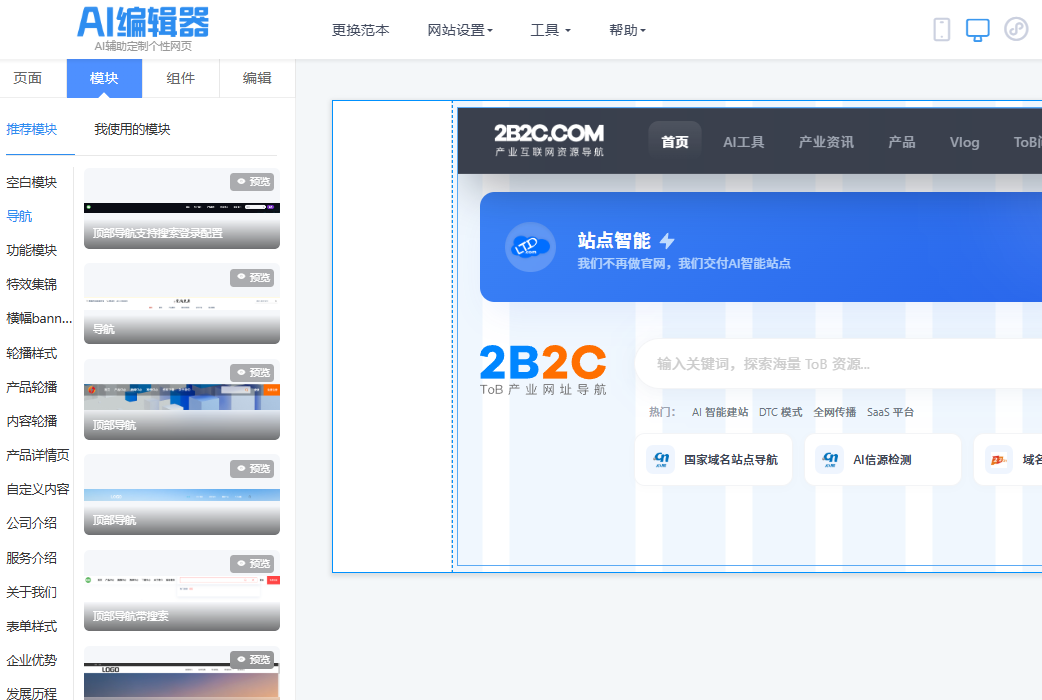Select the 顶部导航带搜索 module thumbnail
Viewport: 1042px width, 700px height.
[181, 590]
